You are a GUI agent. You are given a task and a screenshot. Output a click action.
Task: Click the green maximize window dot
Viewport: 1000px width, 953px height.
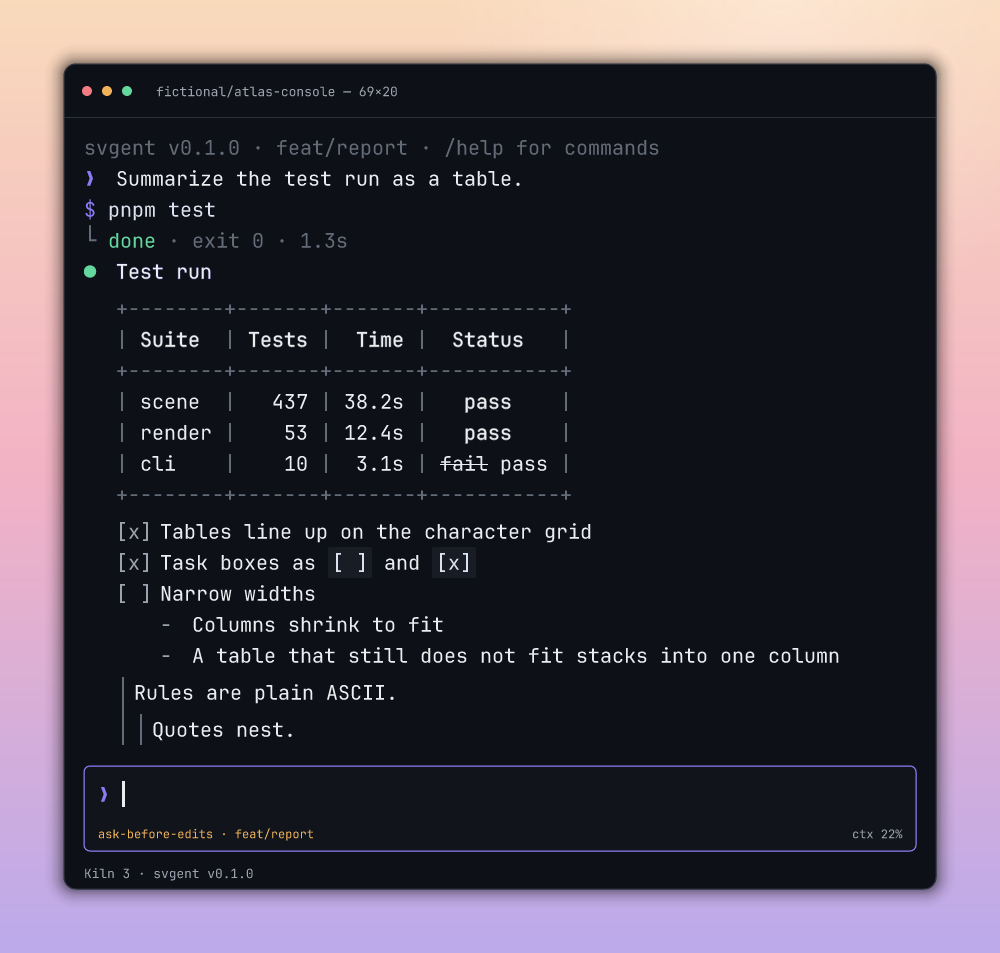point(127,91)
